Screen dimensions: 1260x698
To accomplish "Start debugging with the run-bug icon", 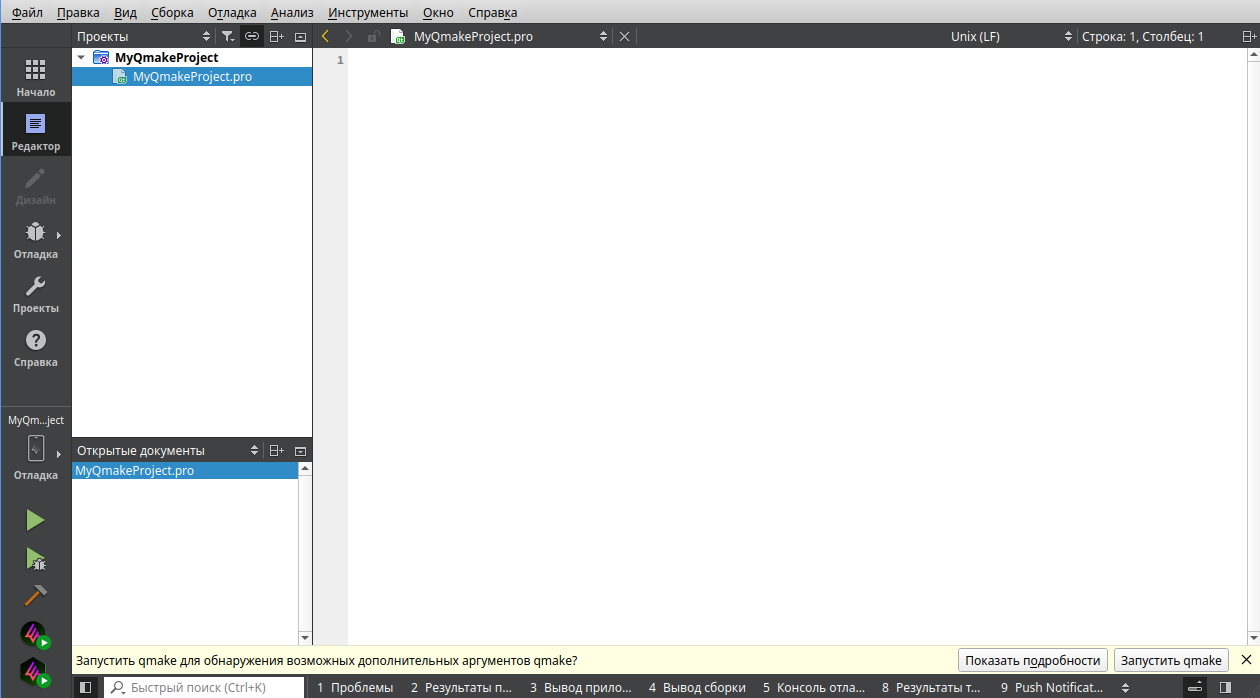I will pyautogui.click(x=35, y=558).
